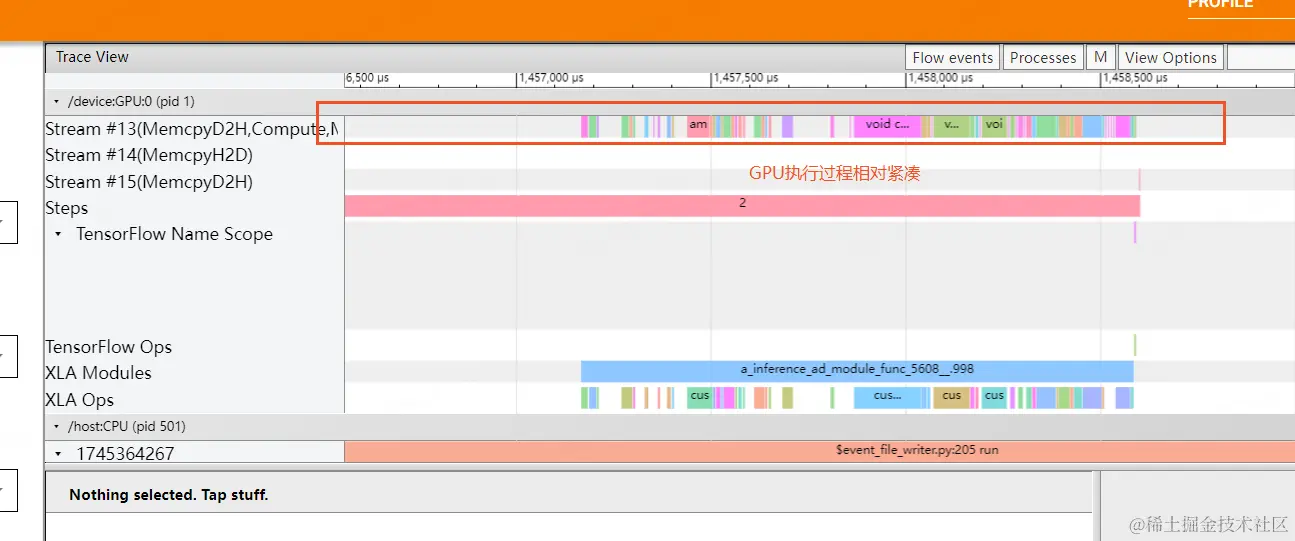The width and height of the screenshot is (1295, 541).
Task: Click the 1,457,000 µs ruler mark
Action: click(x=551, y=78)
